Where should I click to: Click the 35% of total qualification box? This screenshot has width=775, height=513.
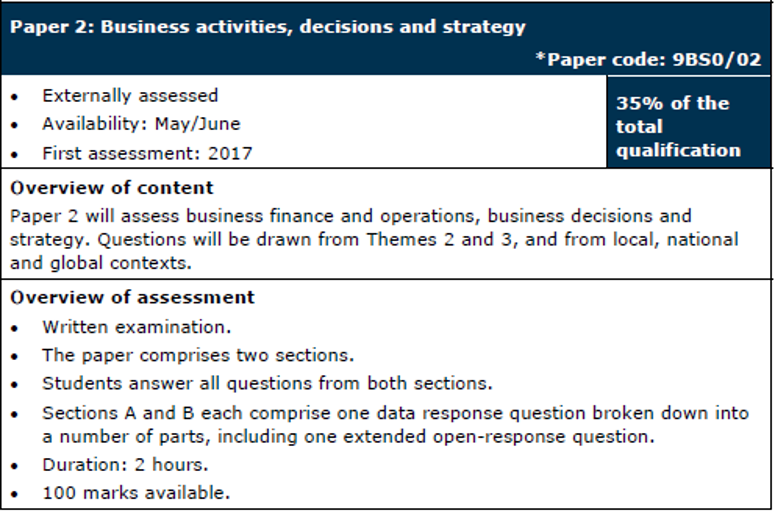click(x=688, y=122)
